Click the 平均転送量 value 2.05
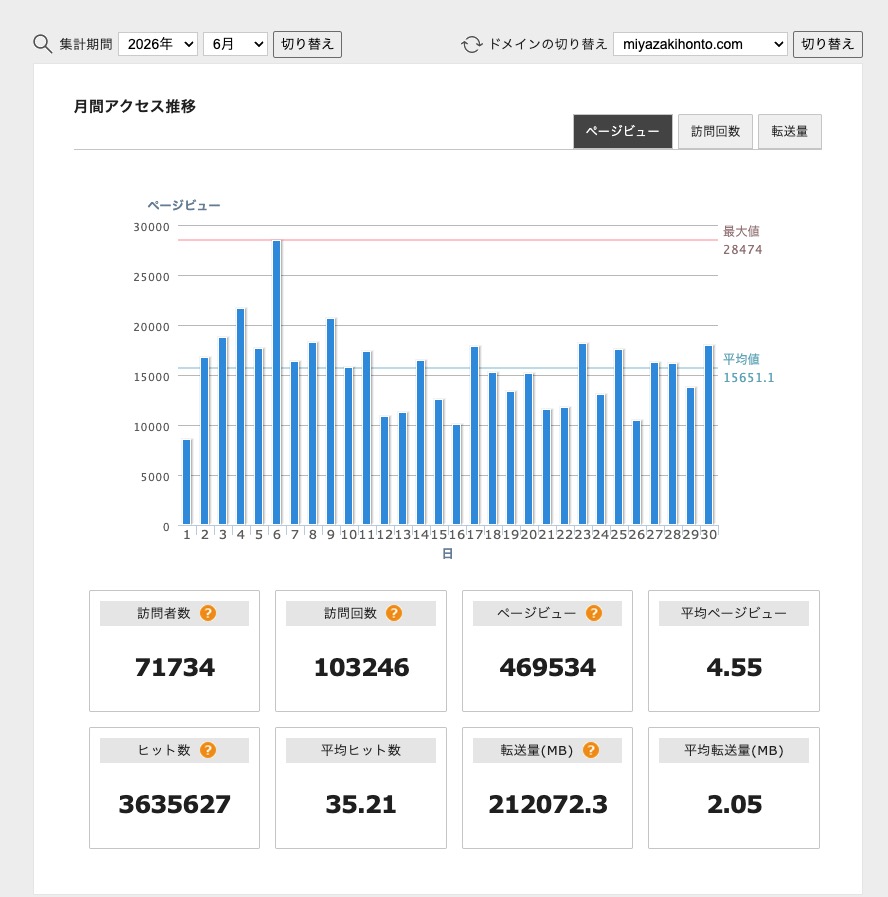888x897 pixels. pos(734,804)
